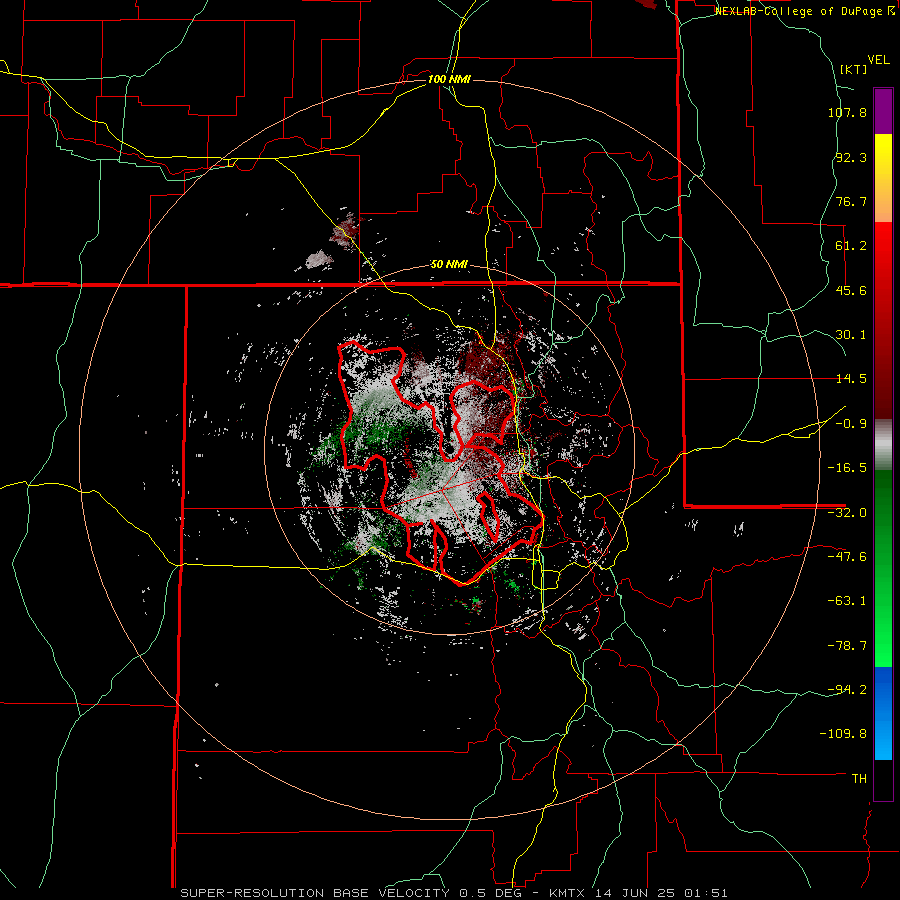The height and width of the screenshot is (900, 900).
Task: Click the -47.6 velocity scale value
Action: [x=847, y=557]
